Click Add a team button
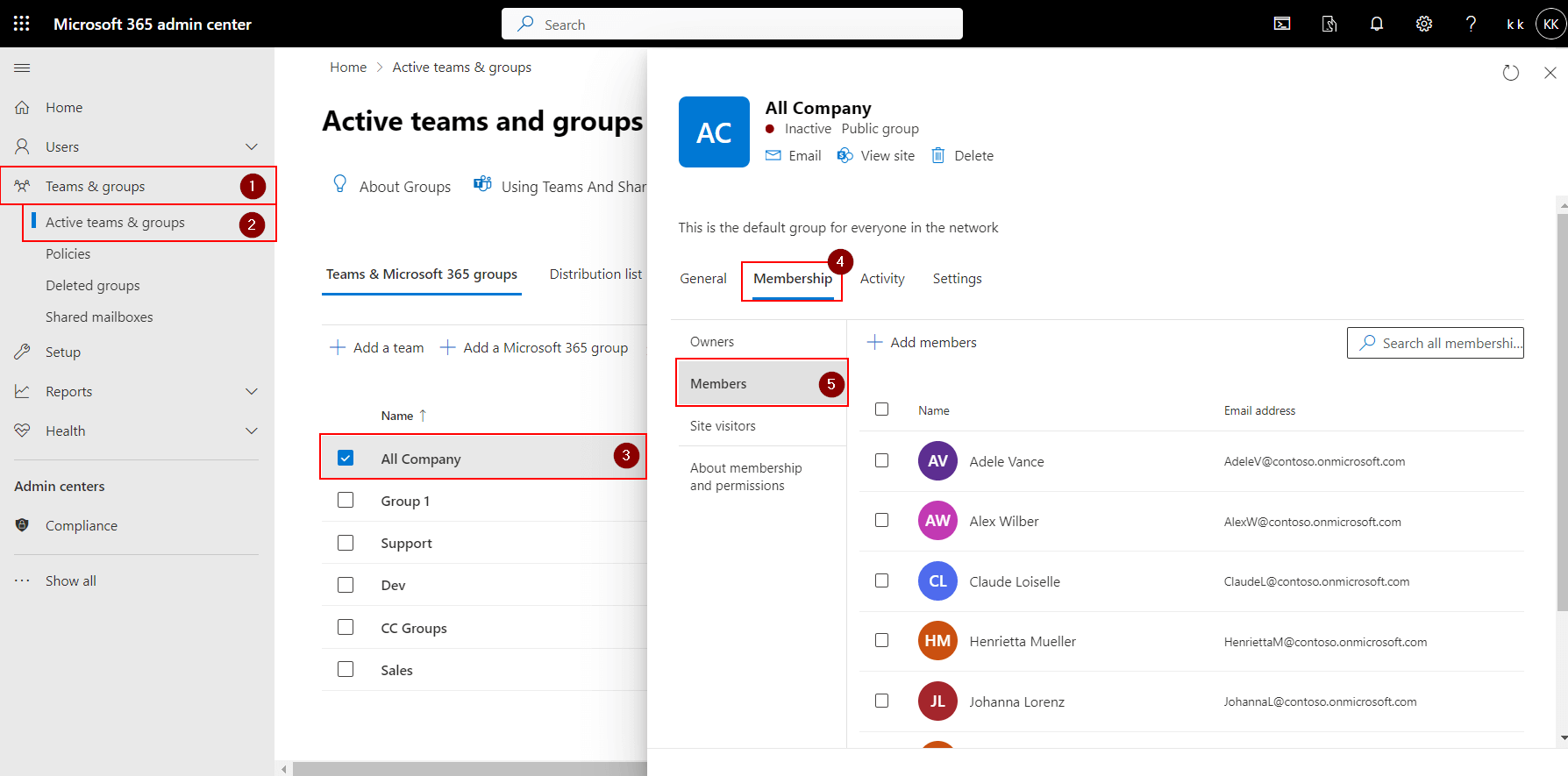This screenshot has height=776, width=1568. (x=377, y=348)
